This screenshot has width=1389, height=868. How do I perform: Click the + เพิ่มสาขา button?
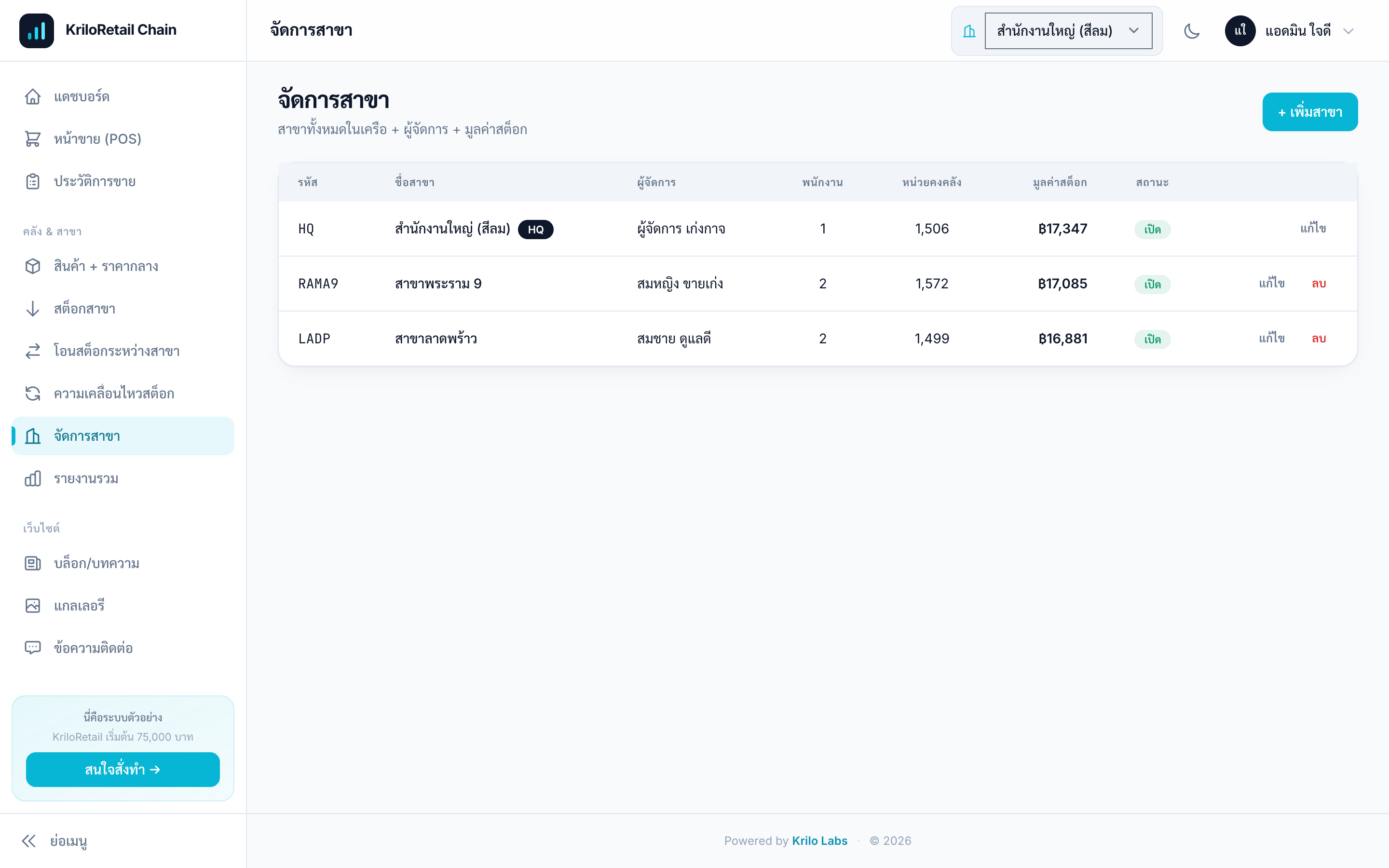tap(1310, 112)
